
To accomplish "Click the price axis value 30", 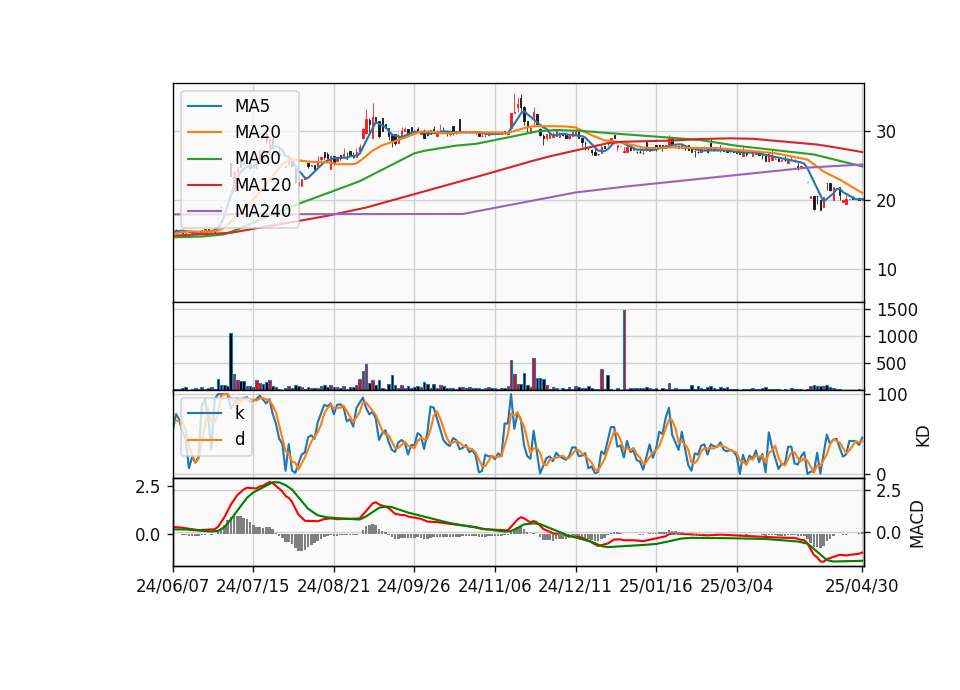I will click(x=886, y=132).
